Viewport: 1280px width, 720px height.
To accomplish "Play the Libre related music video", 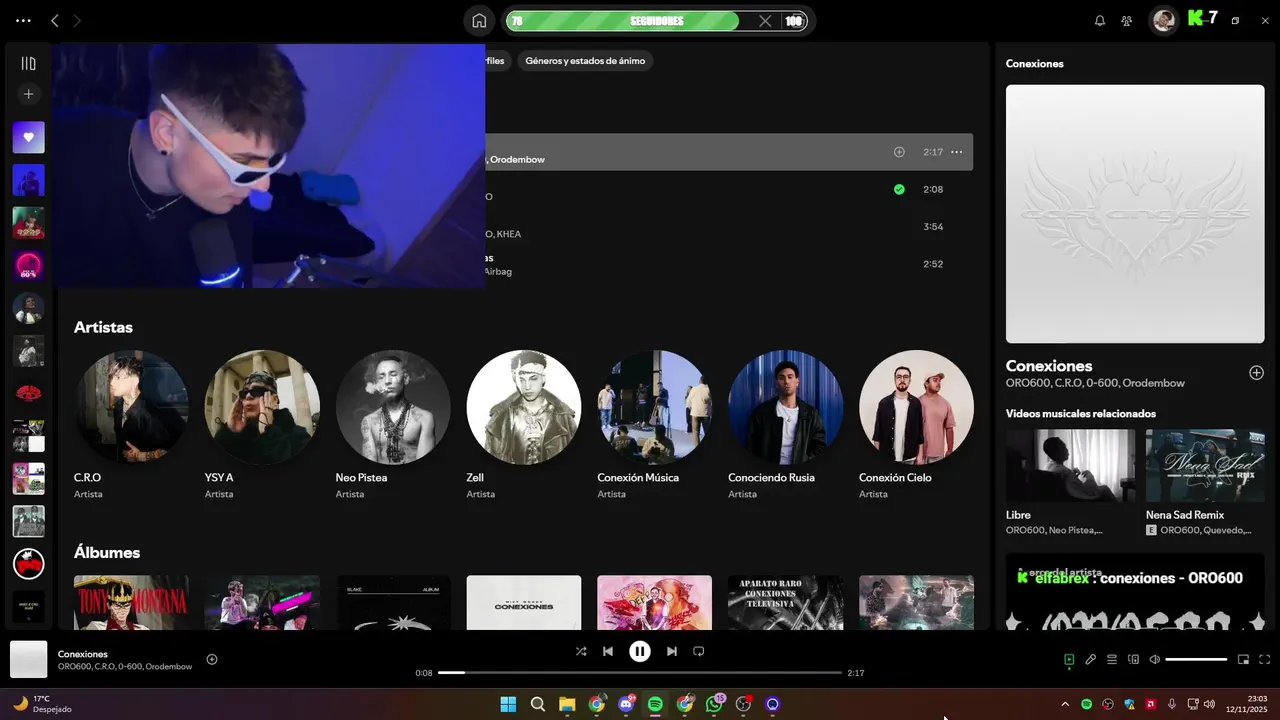I will click(x=1070, y=466).
